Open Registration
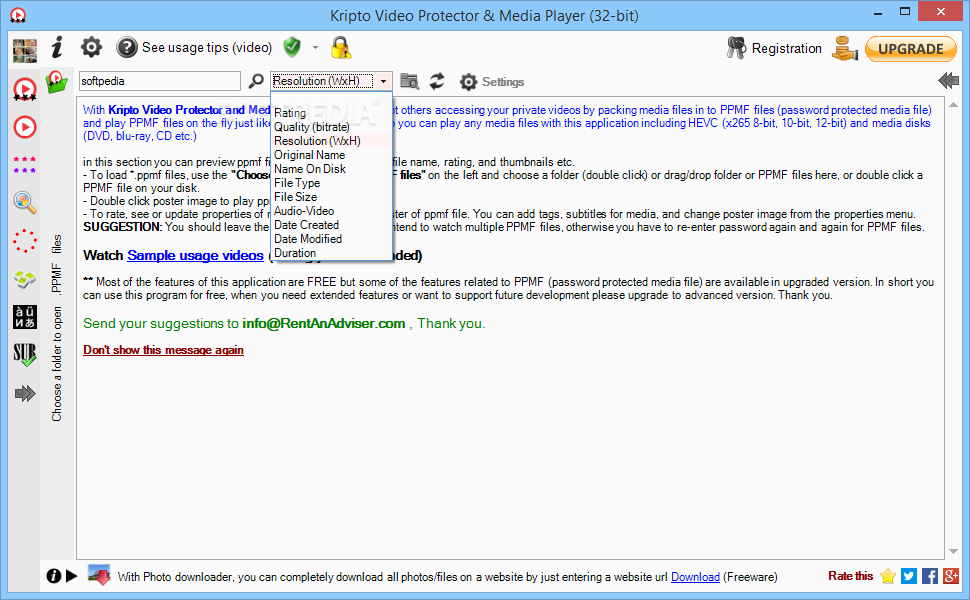The height and width of the screenshot is (600, 970). tap(786, 48)
